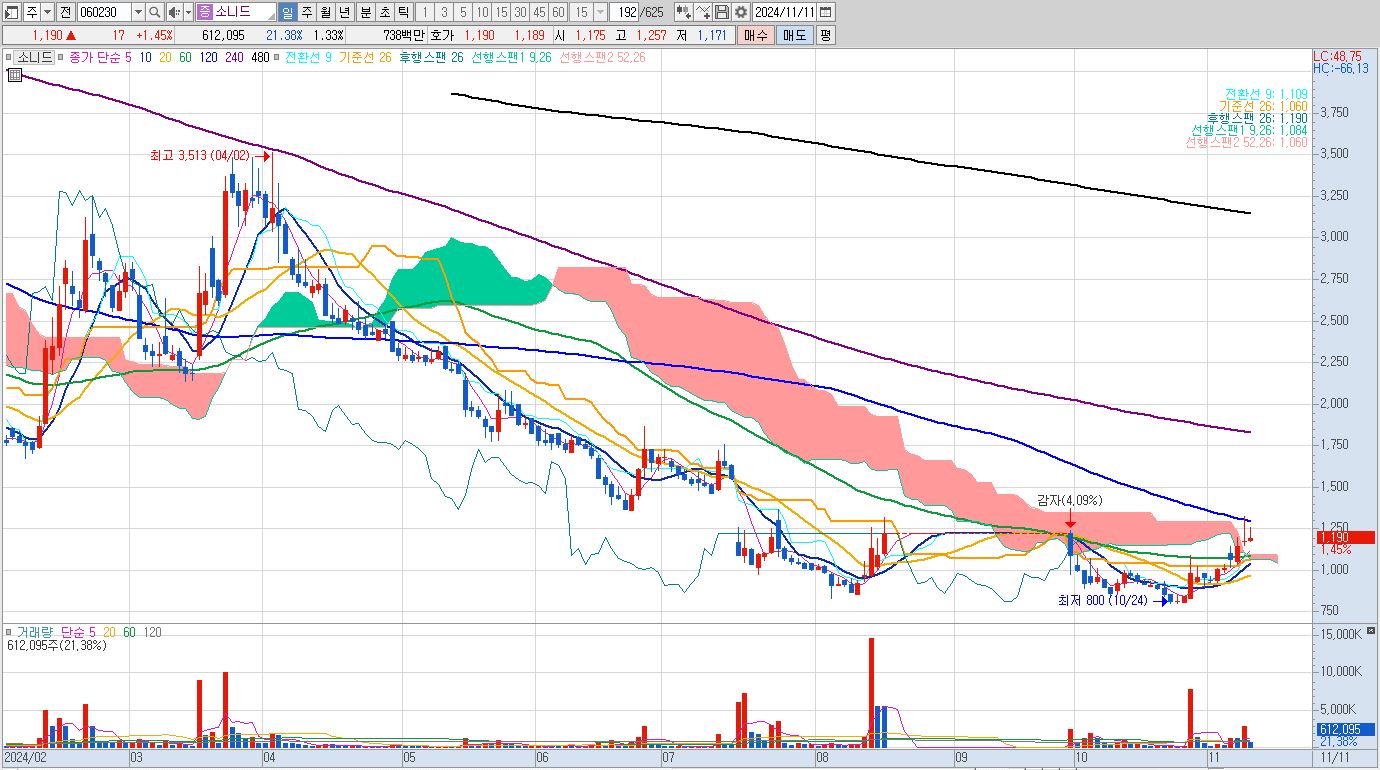Open the dropdown next to 15 interval
Image resolution: width=1380 pixels, height=770 pixels.
click(600, 12)
